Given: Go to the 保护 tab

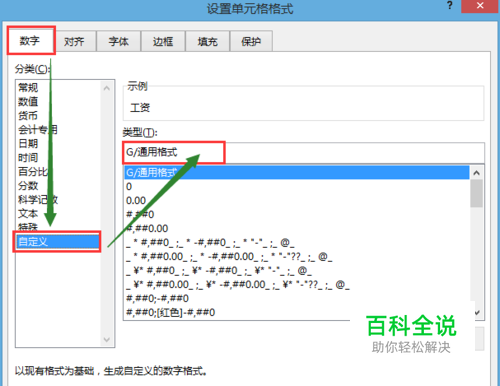Looking at the screenshot, I should tap(251, 41).
